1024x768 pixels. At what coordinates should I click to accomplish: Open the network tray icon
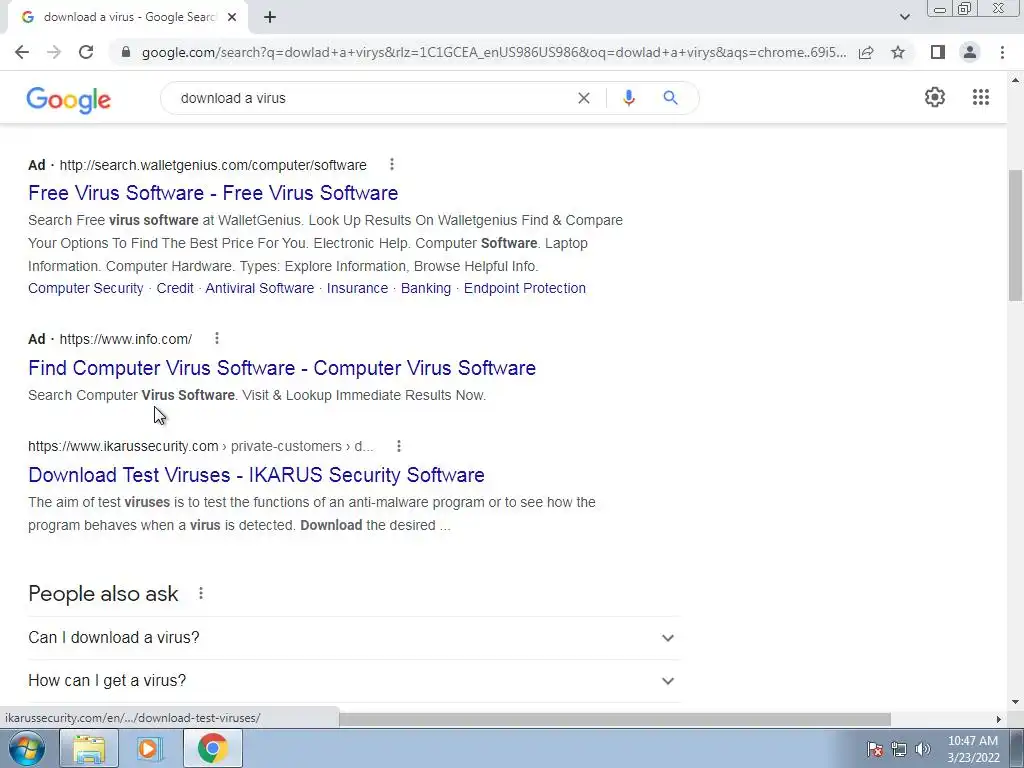tap(899, 749)
